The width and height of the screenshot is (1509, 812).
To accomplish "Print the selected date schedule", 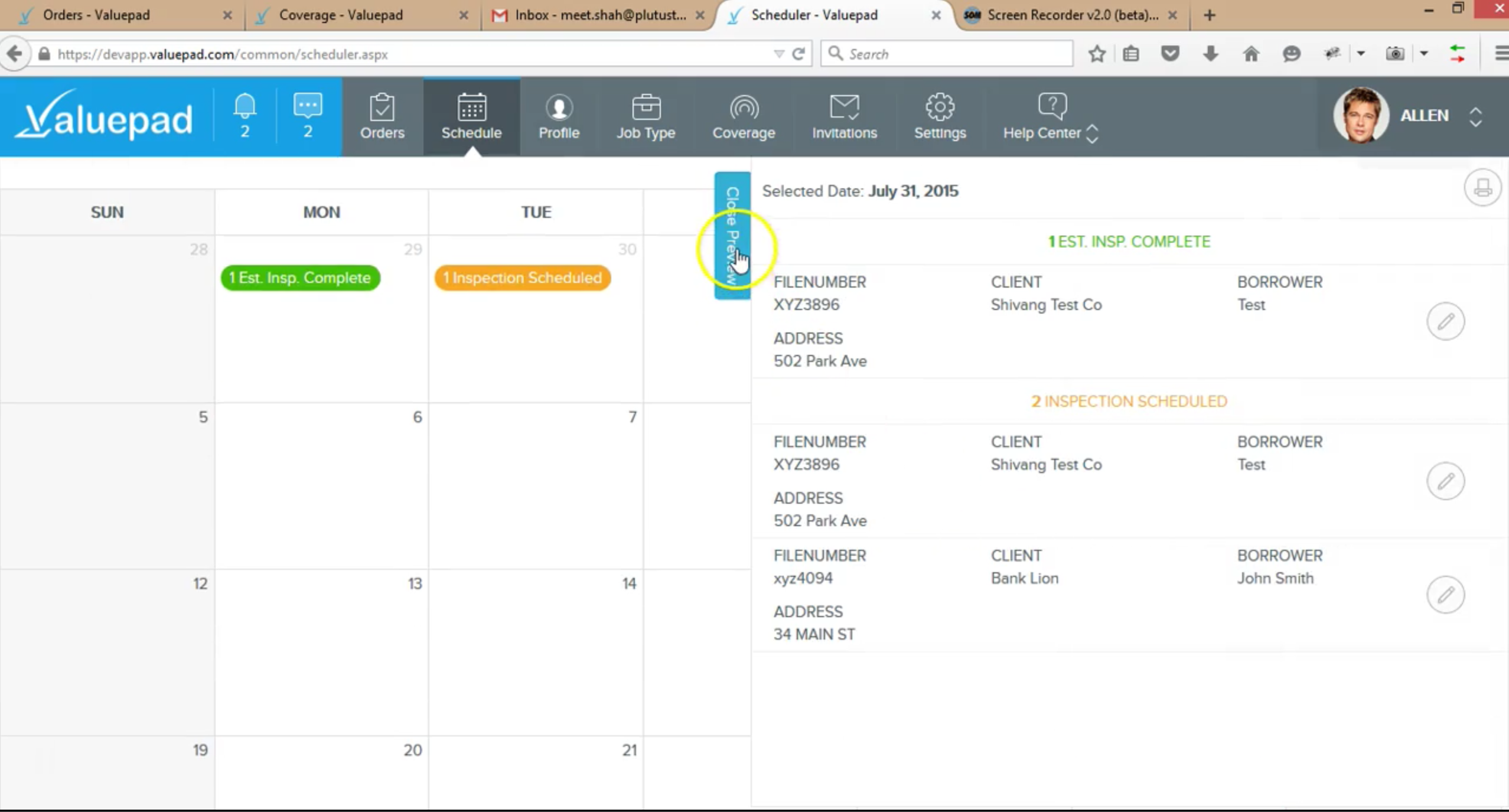I will [x=1482, y=188].
